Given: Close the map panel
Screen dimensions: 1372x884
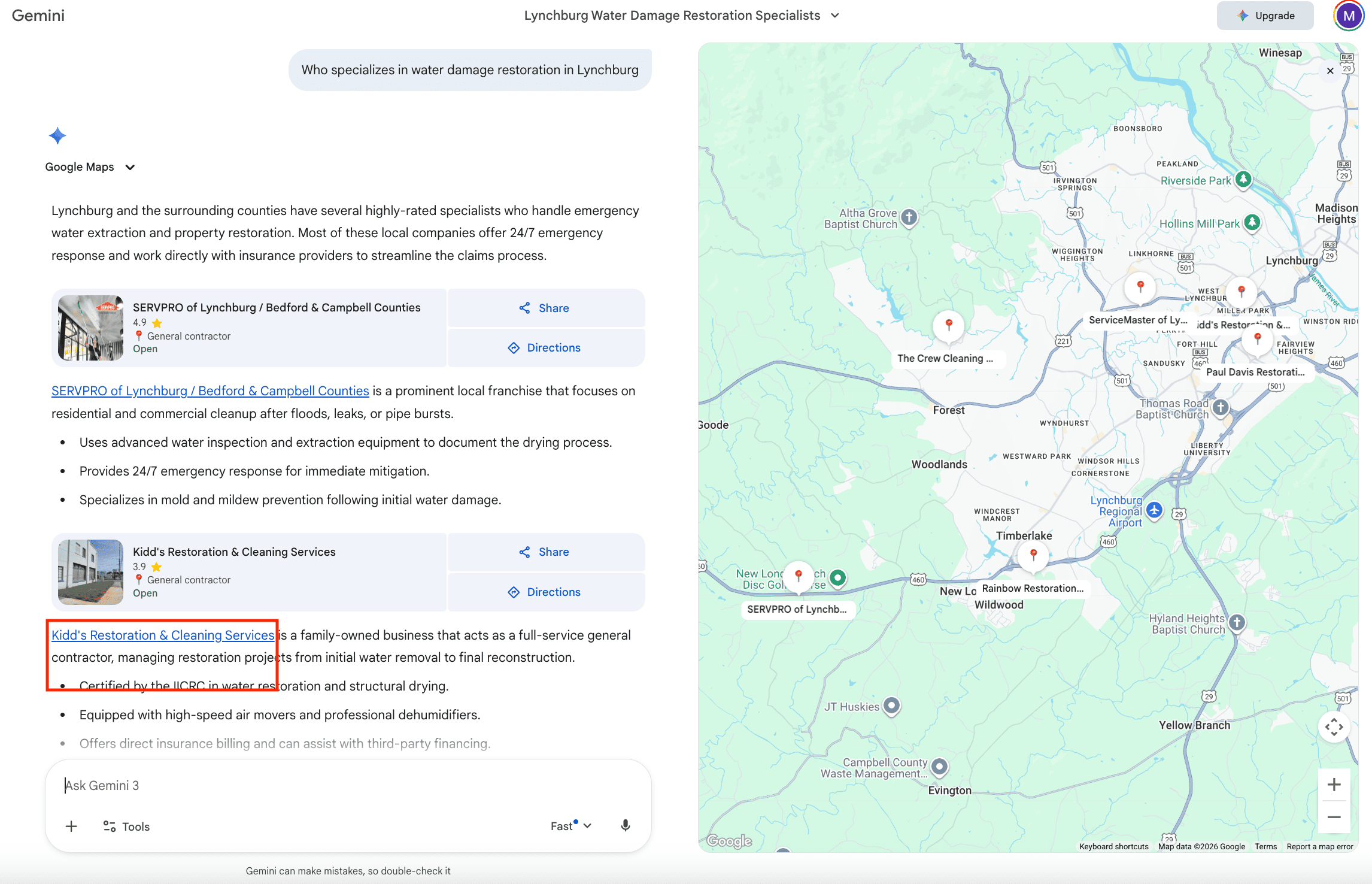Looking at the screenshot, I should coord(1330,71).
